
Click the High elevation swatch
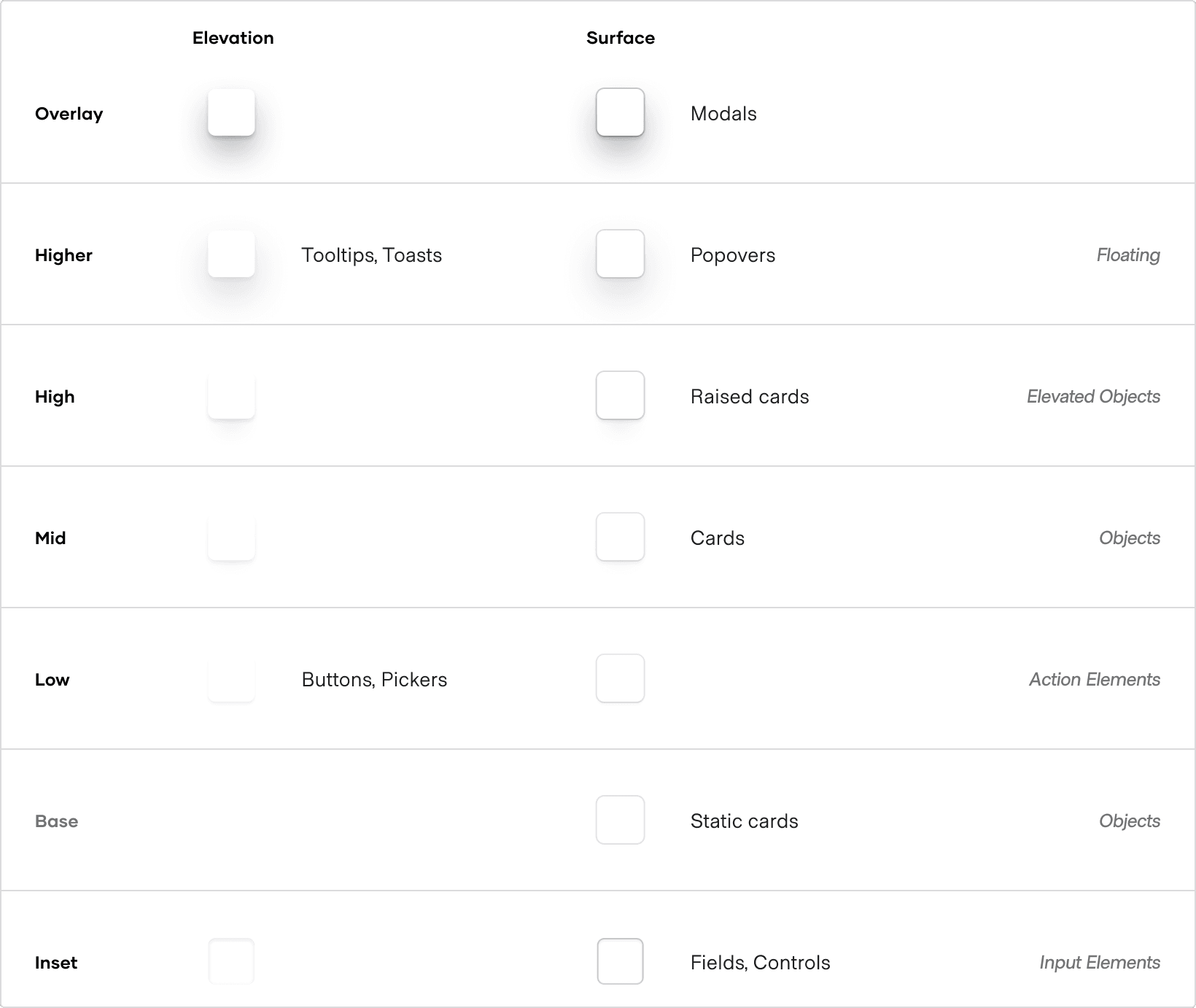tap(231, 395)
